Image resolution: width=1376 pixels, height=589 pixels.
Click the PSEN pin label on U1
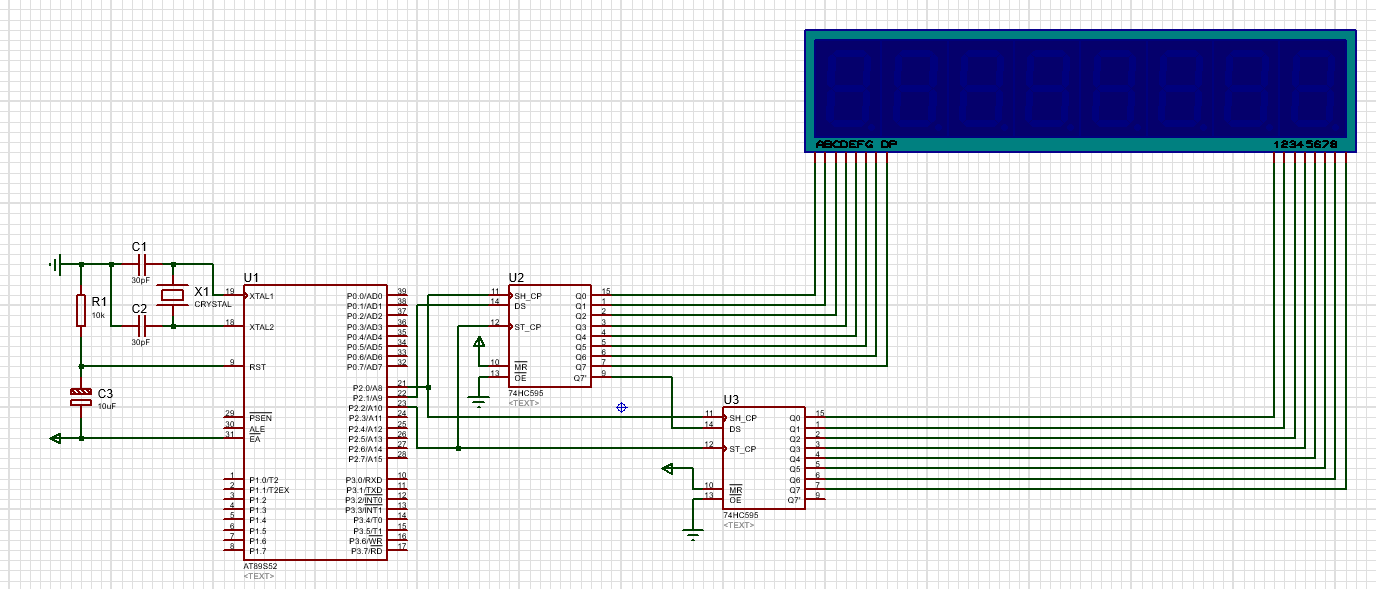click(259, 417)
